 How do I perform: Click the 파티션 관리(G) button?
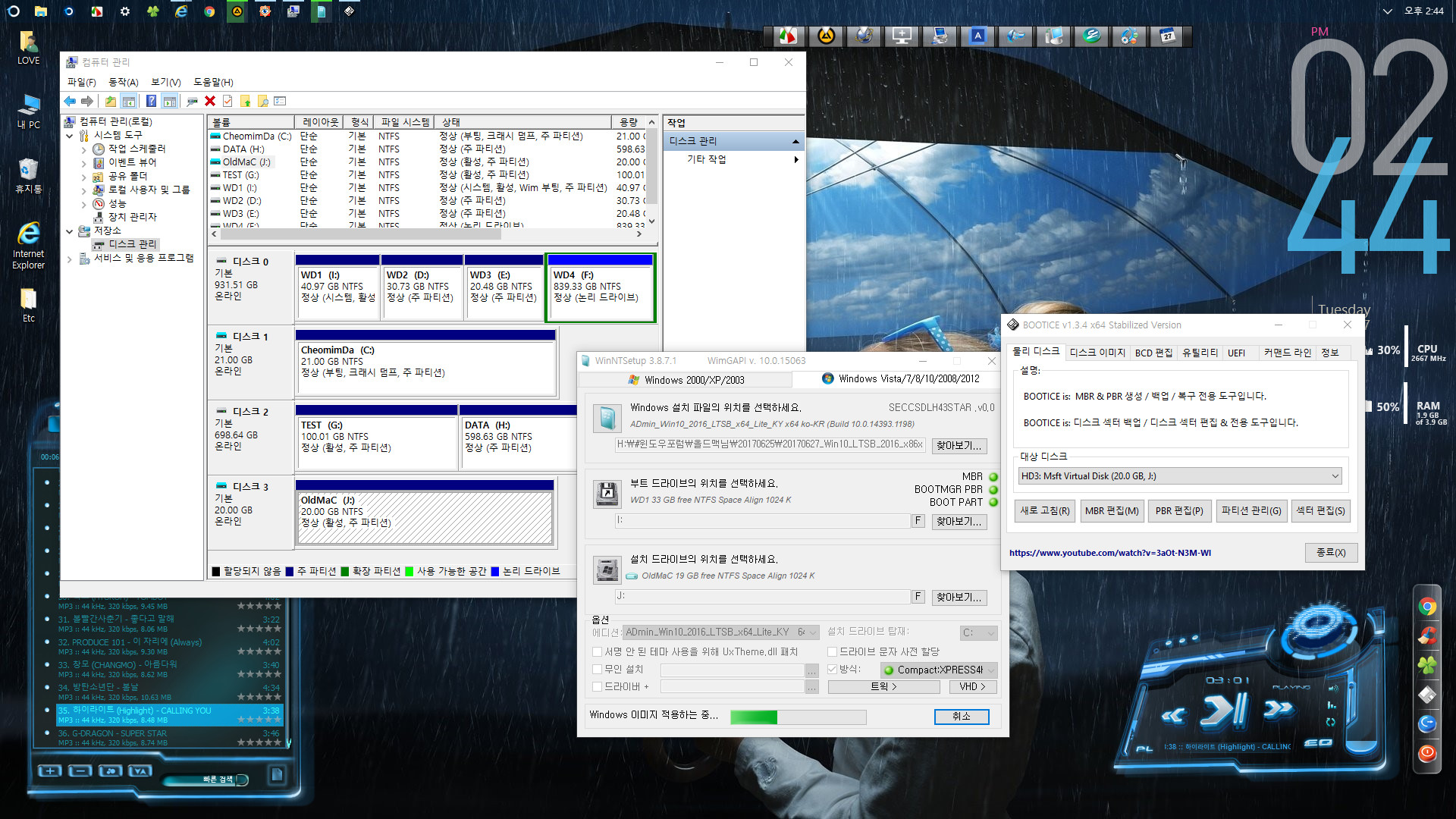(1251, 510)
